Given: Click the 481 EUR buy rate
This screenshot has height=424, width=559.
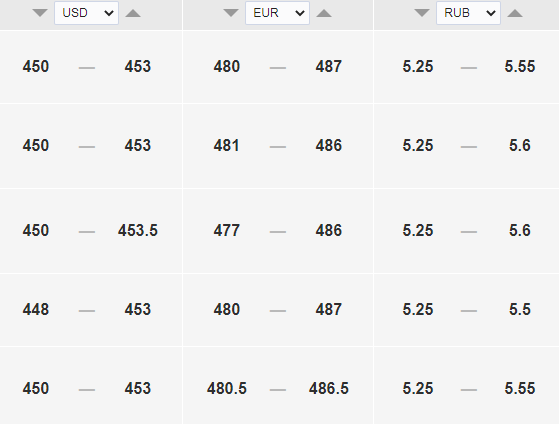Looking at the screenshot, I should pos(226,145).
